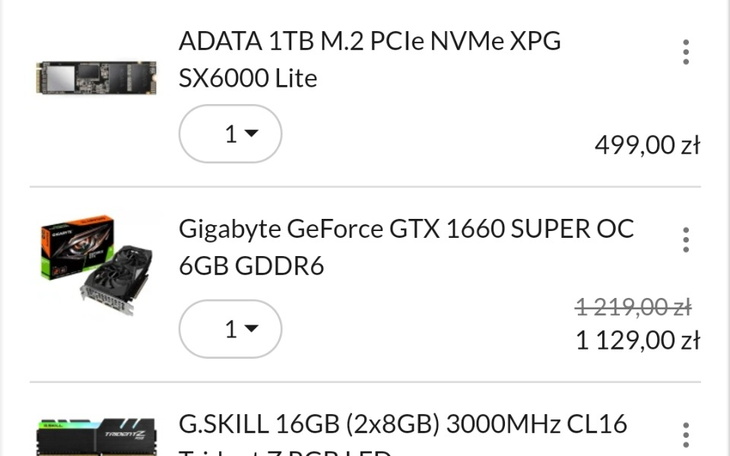Open G.SKILL 16GB (2x8GB) 3000MHz product title
730x456 pixels.
[403, 424]
